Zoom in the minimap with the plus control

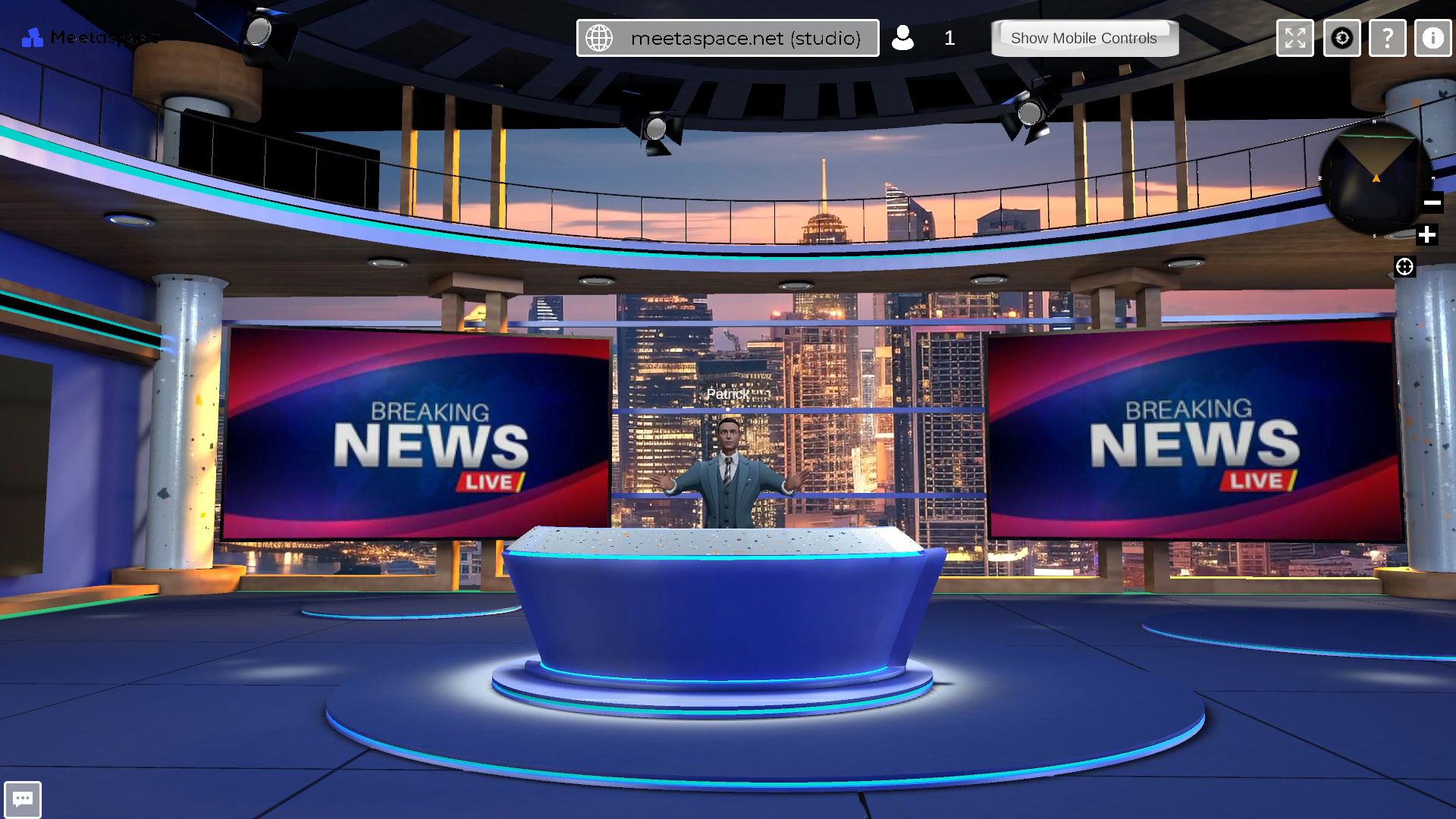pyautogui.click(x=1429, y=235)
